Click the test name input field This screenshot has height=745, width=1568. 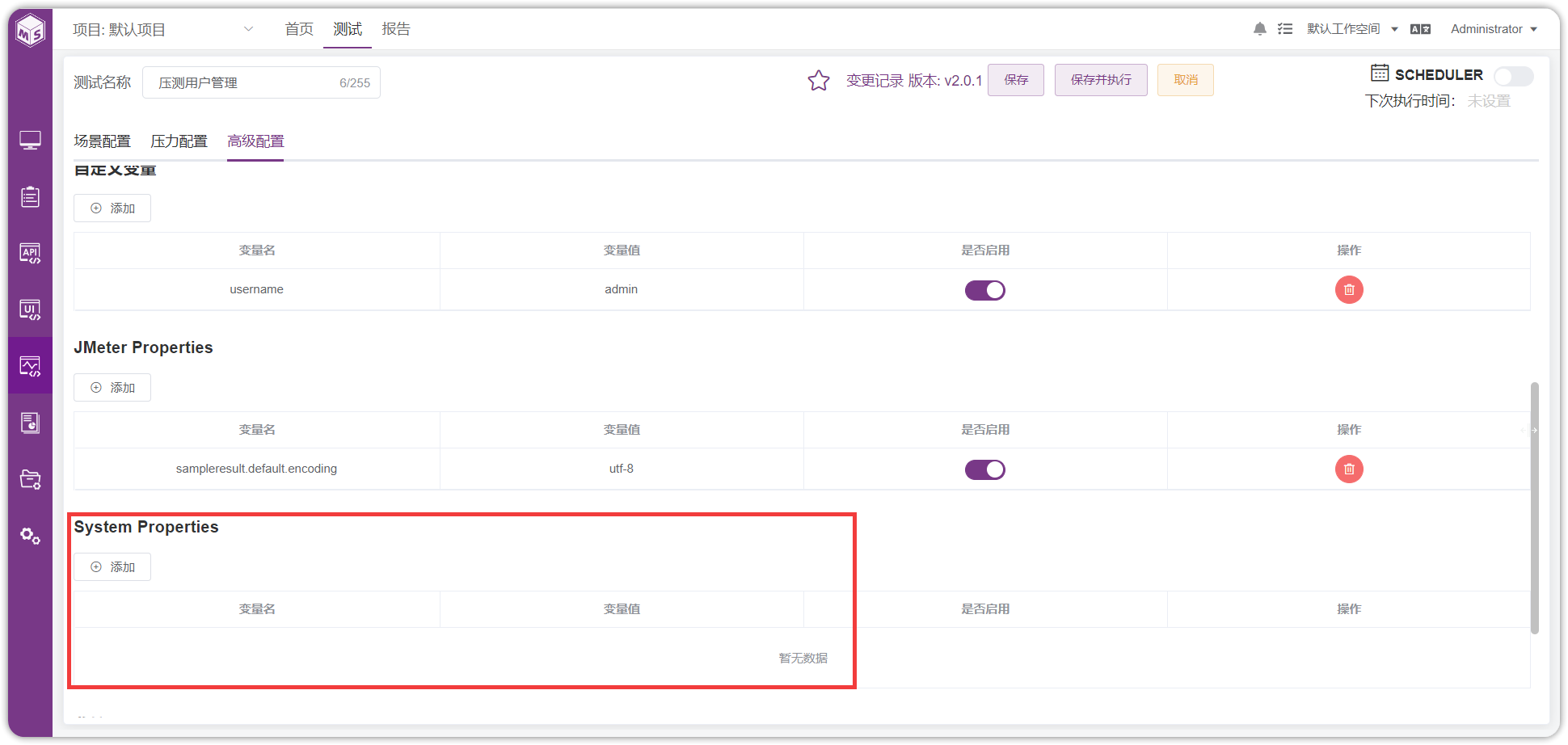261,82
